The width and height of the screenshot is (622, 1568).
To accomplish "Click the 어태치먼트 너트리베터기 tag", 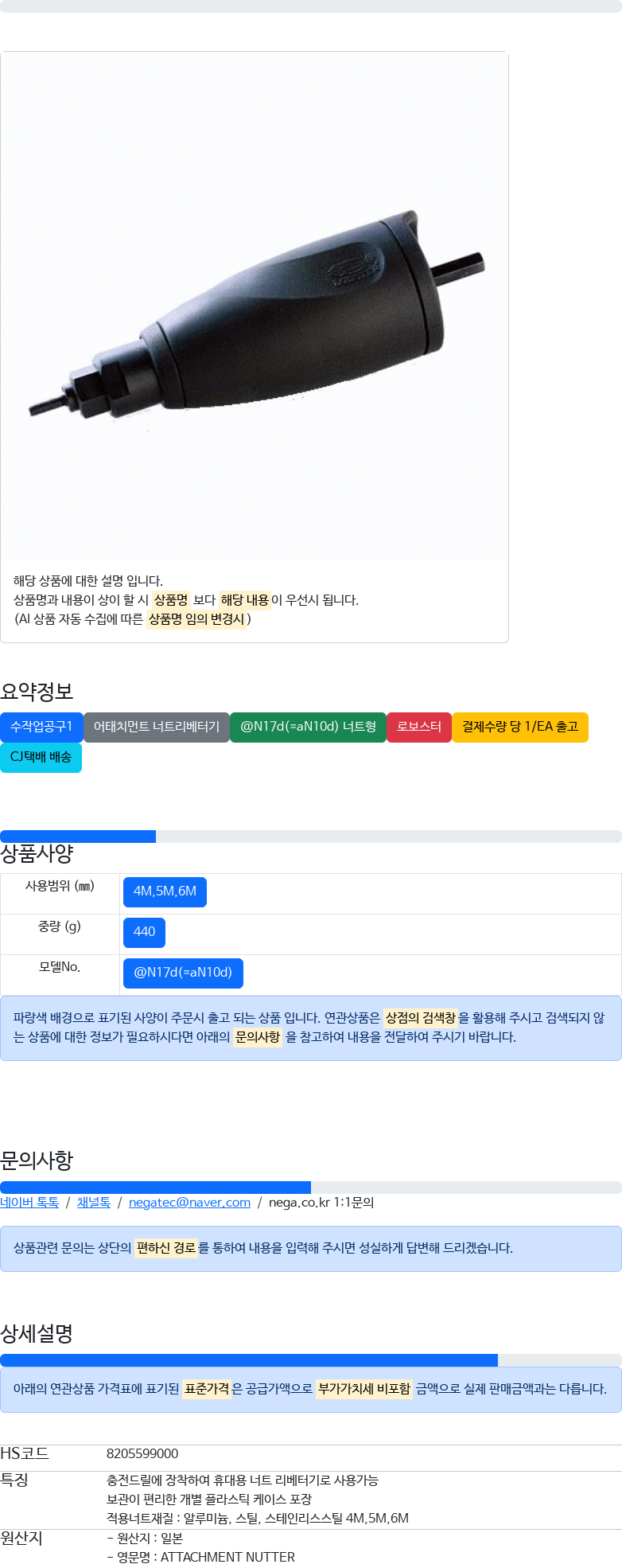I will pos(157,727).
